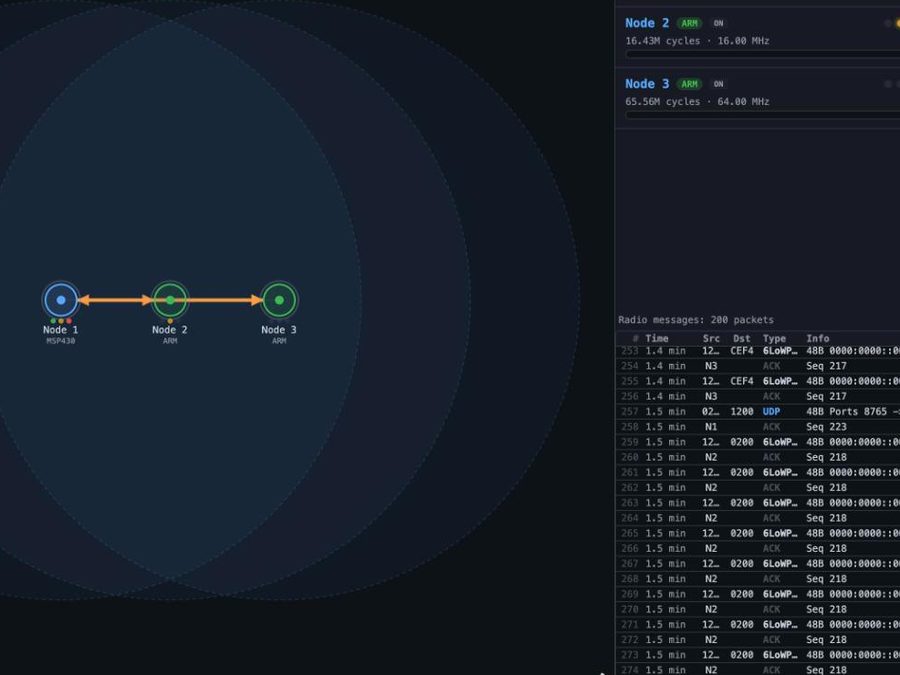Click the gray LED indicator on Node 3 card
Viewport: 900px width, 675px height.
click(x=888, y=84)
